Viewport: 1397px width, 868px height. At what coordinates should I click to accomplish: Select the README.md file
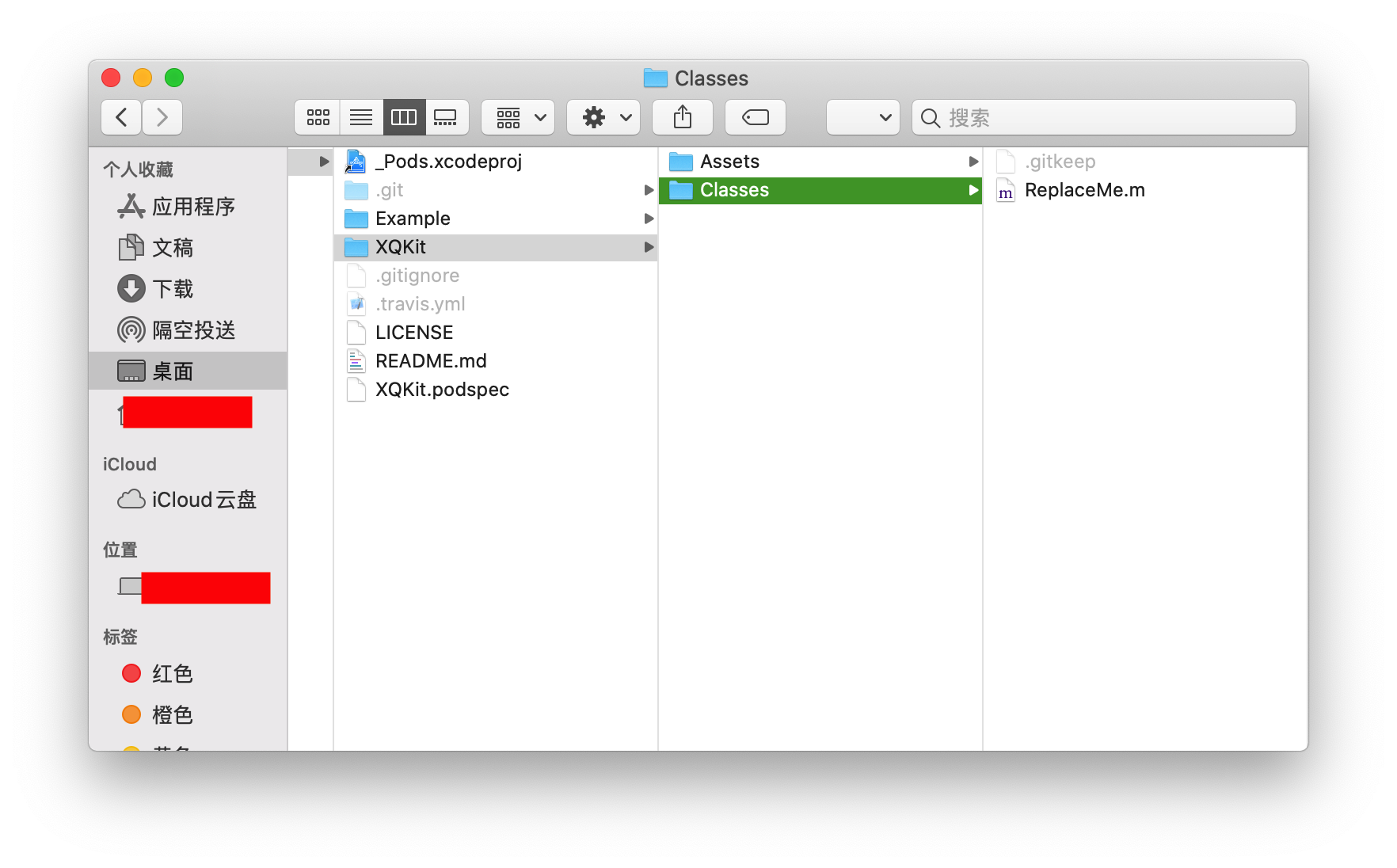click(x=496, y=361)
